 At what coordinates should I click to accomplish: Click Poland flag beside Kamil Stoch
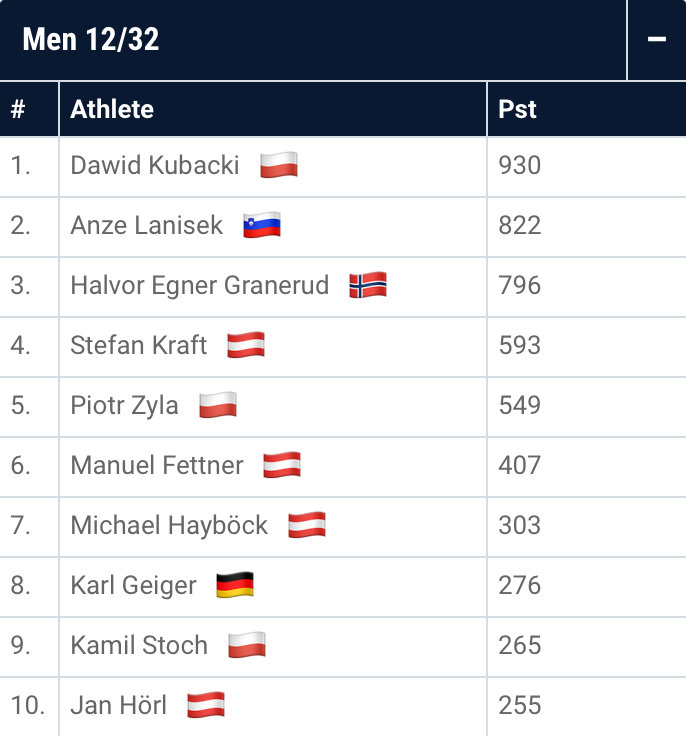[x=247, y=645]
